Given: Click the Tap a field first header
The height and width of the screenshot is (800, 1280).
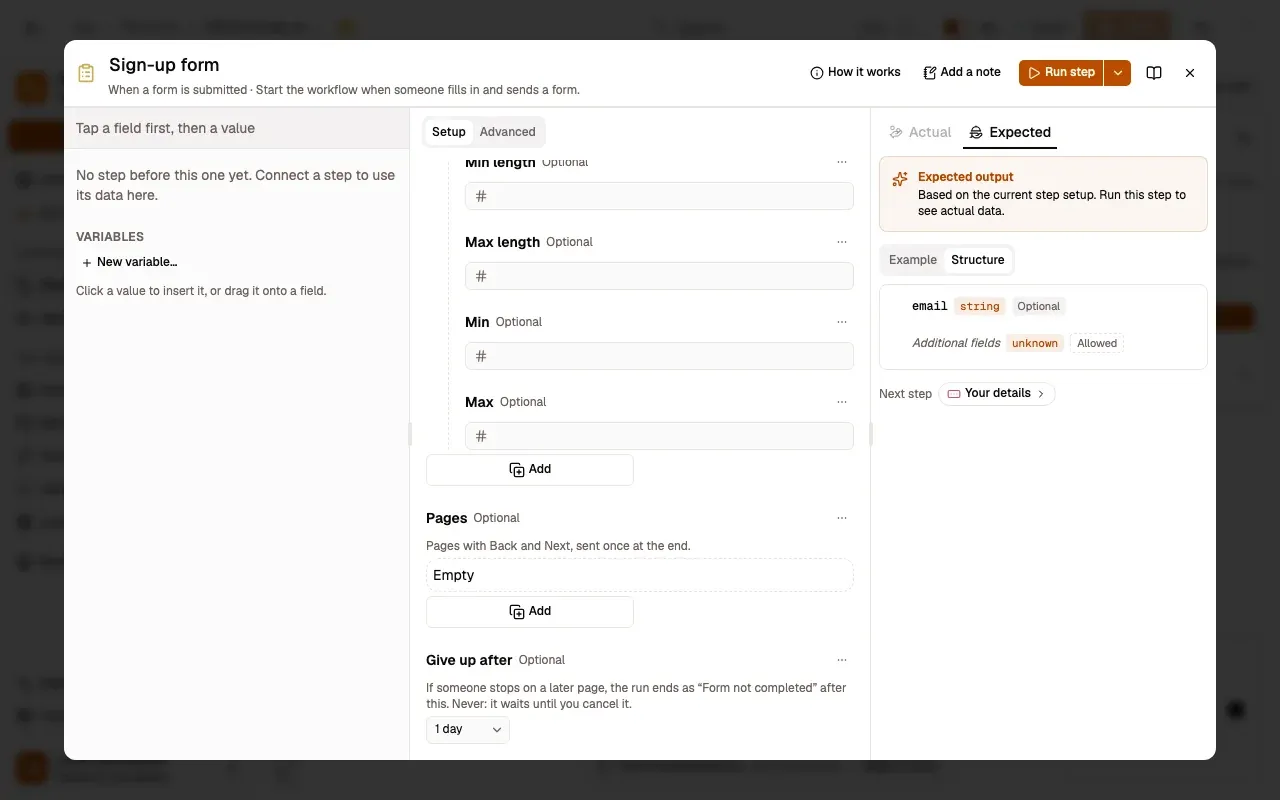Looking at the screenshot, I should [237, 128].
